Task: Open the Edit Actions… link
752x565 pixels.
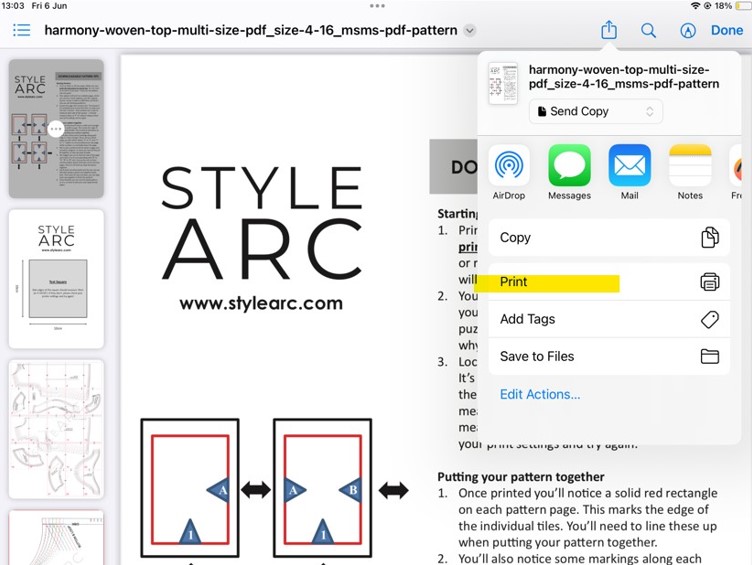Action: coord(540,394)
